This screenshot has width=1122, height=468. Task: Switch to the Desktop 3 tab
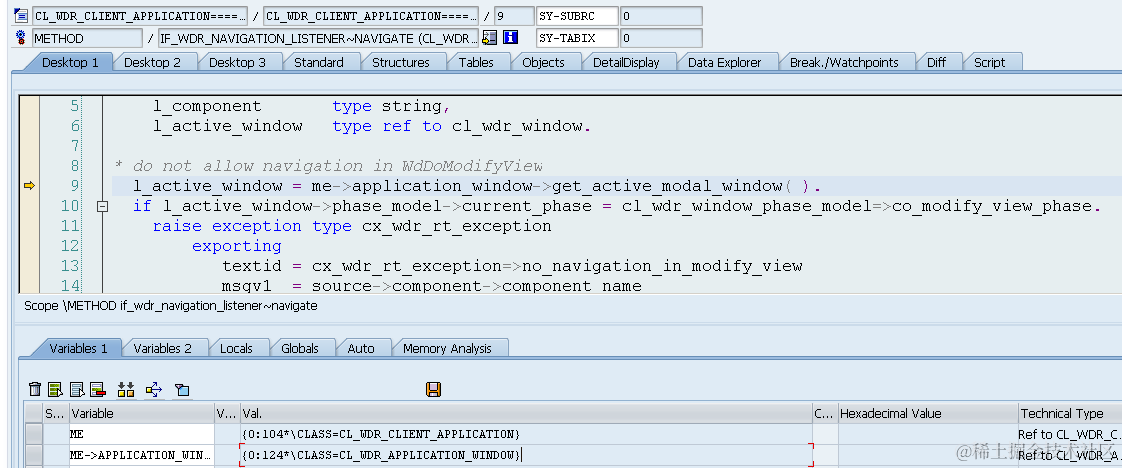tap(237, 62)
